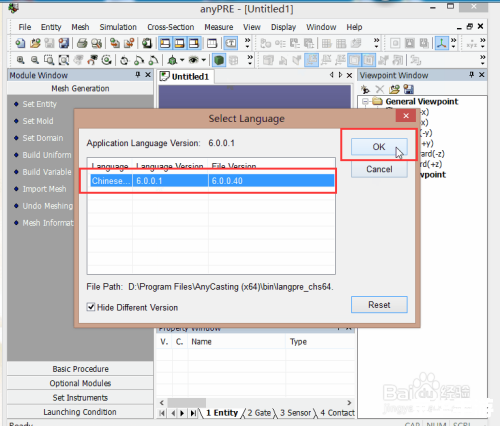
Task: Open the Simulation menu
Action: pyautogui.click(x=118, y=27)
